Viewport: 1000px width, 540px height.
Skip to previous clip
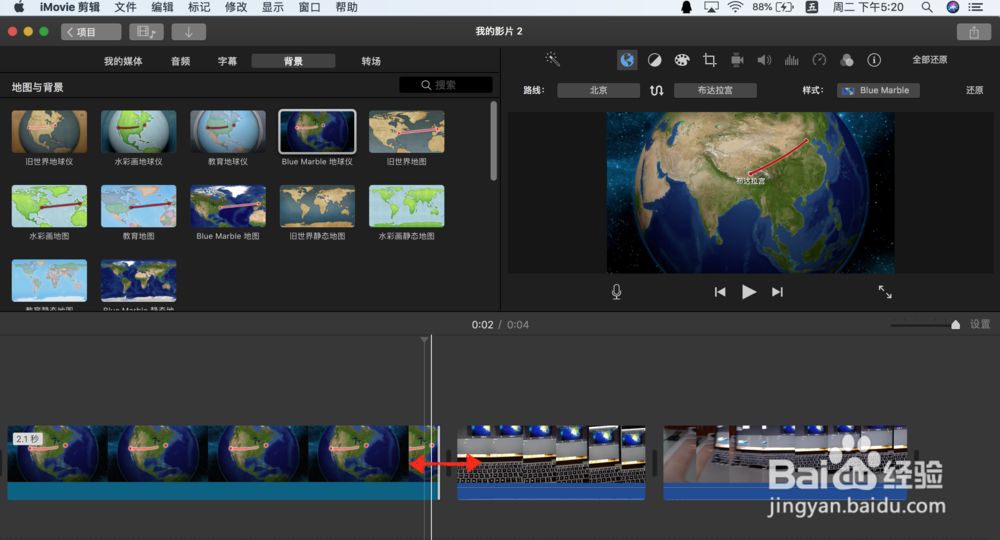[x=719, y=292]
